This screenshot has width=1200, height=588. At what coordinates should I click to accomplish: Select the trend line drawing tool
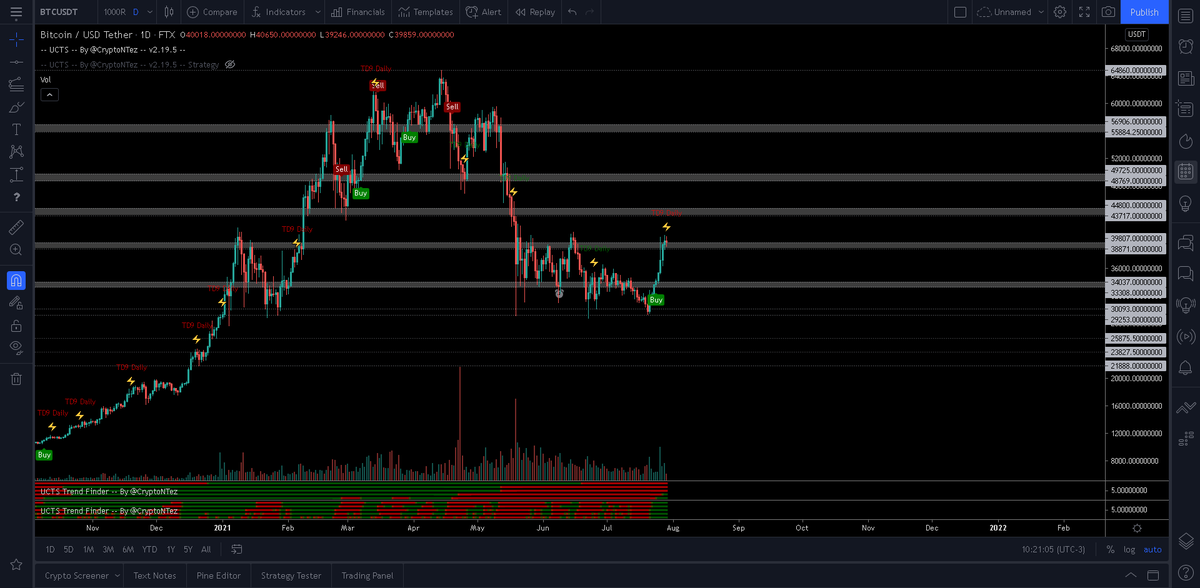tap(16, 62)
